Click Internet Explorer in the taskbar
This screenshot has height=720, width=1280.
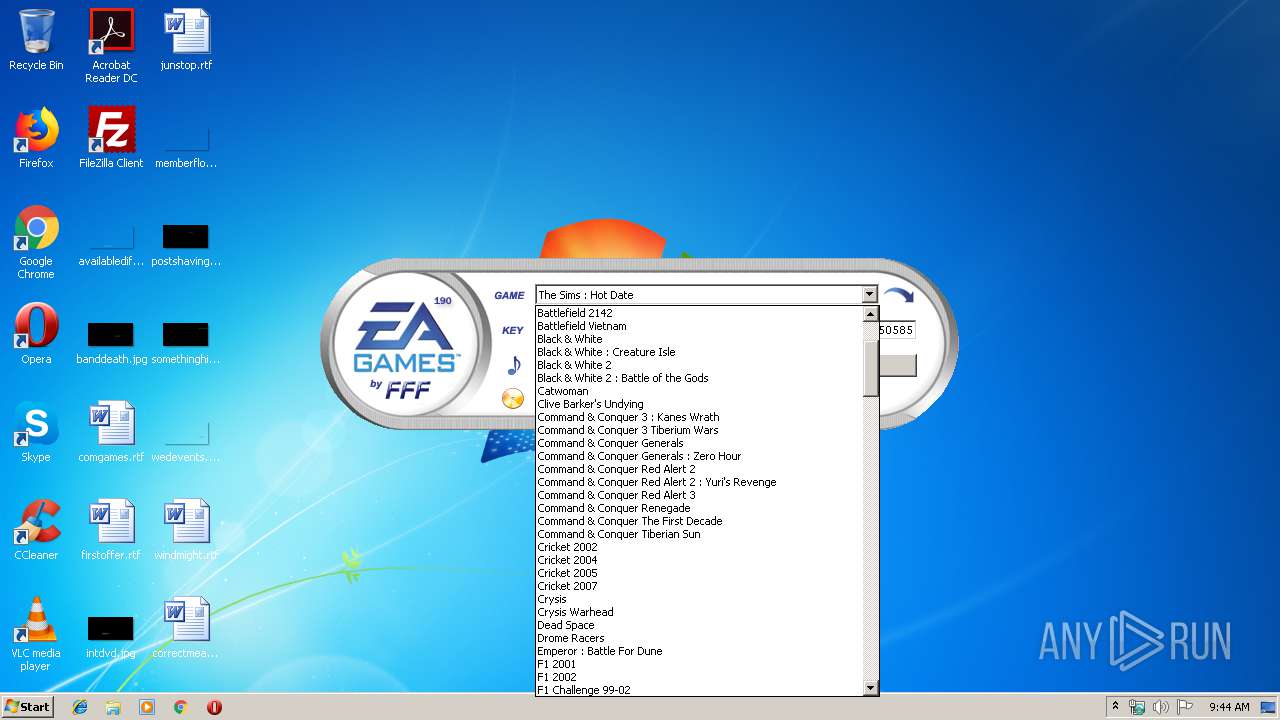click(x=80, y=707)
